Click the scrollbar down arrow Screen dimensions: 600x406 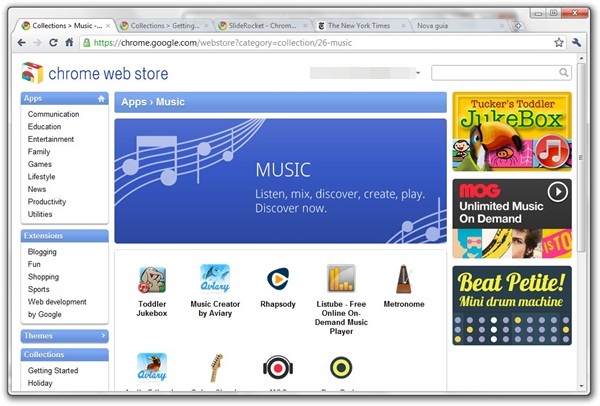581,386
